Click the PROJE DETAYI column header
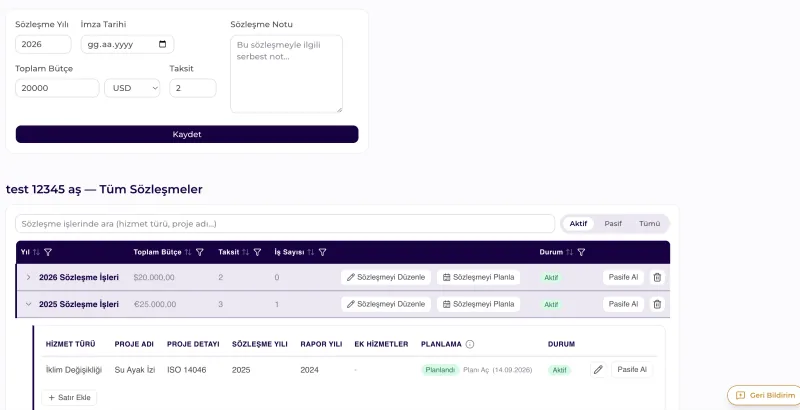This screenshot has width=800, height=410. pyautogui.click(x=193, y=344)
